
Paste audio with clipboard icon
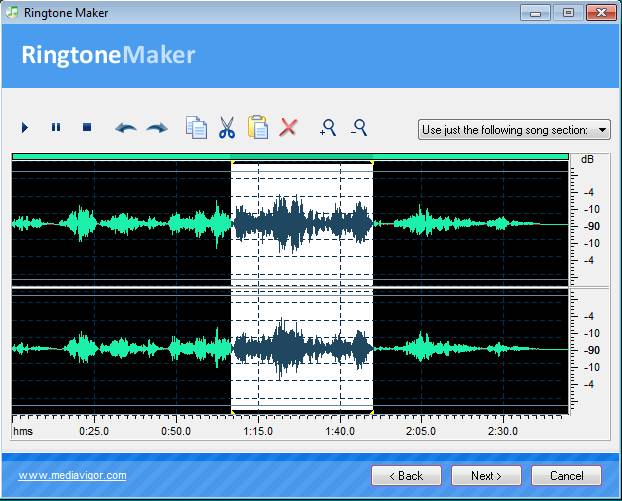pyautogui.click(x=258, y=128)
